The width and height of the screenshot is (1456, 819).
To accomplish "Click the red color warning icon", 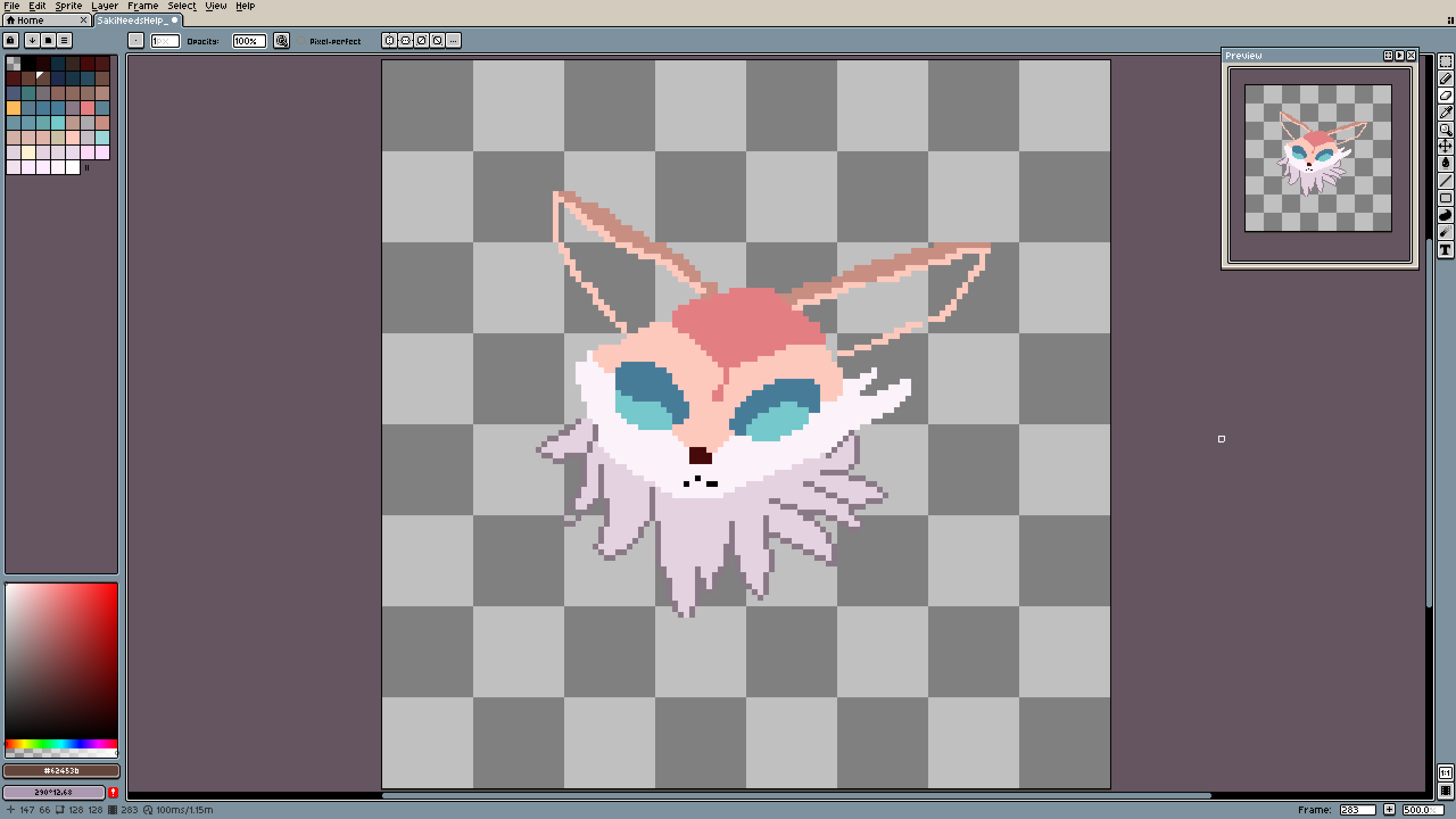I will 113,792.
